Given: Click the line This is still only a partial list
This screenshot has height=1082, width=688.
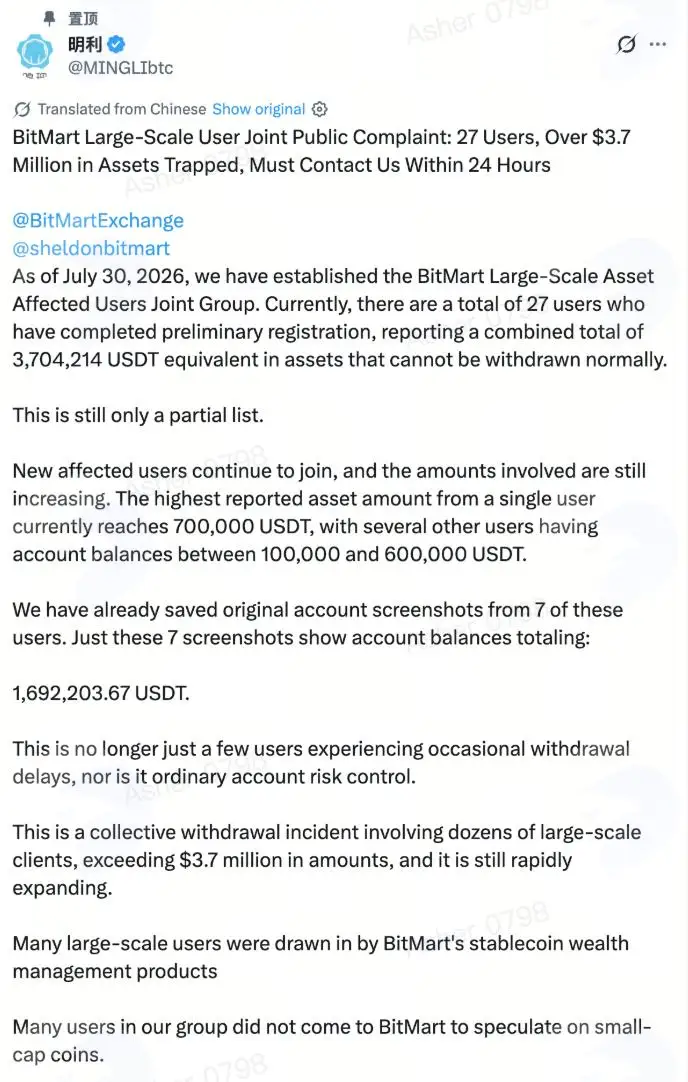Looking at the screenshot, I should (138, 415).
